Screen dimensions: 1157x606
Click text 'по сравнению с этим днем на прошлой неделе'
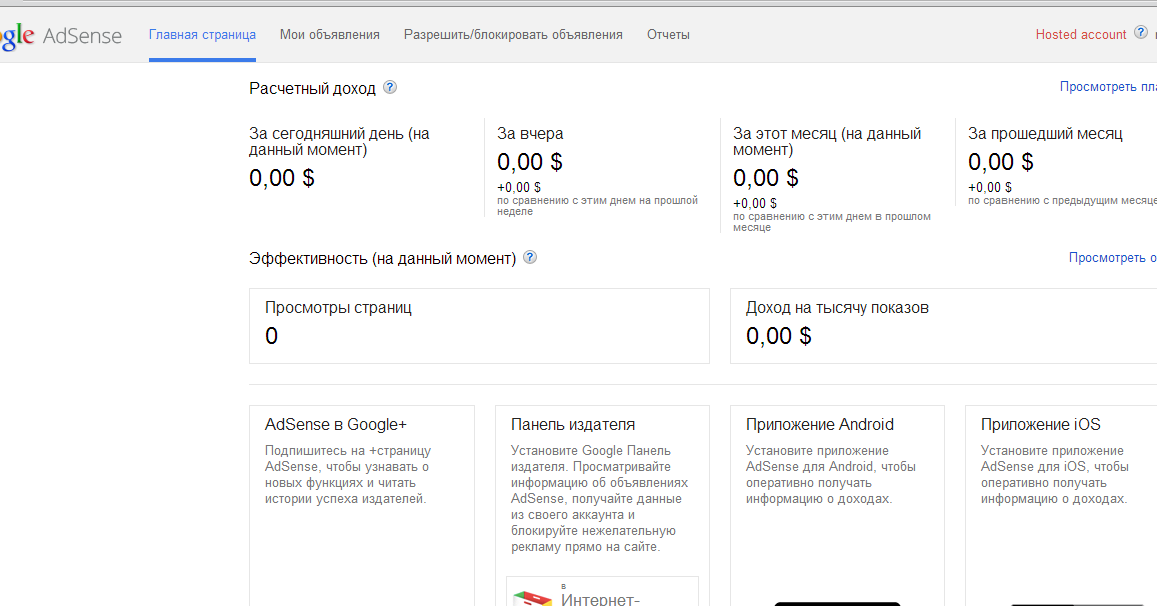click(x=598, y=206)
